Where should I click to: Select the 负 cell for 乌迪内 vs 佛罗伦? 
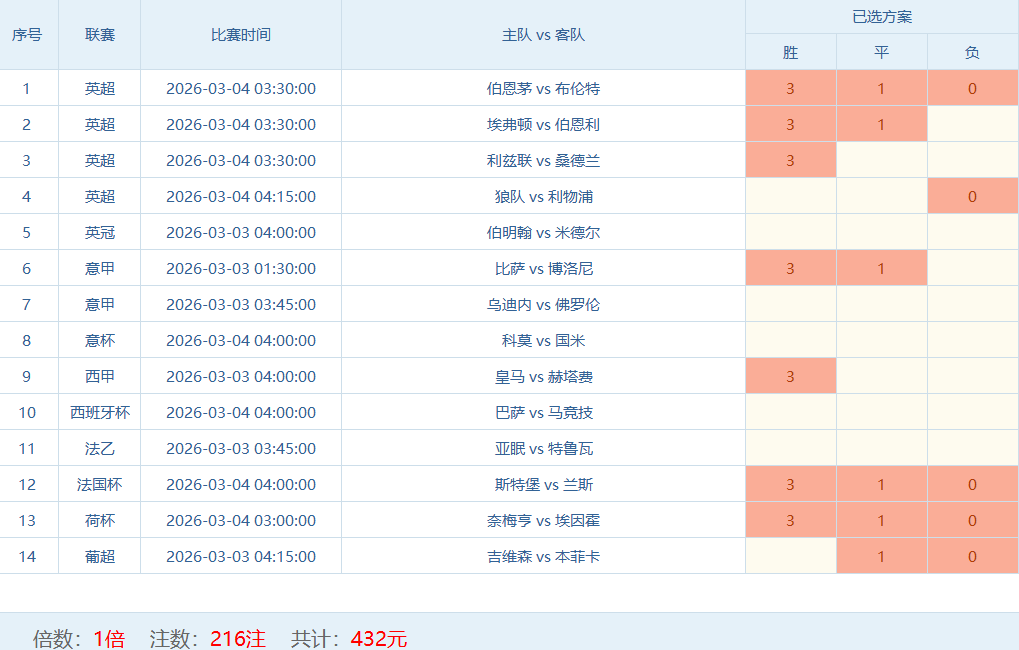point(972,304)
